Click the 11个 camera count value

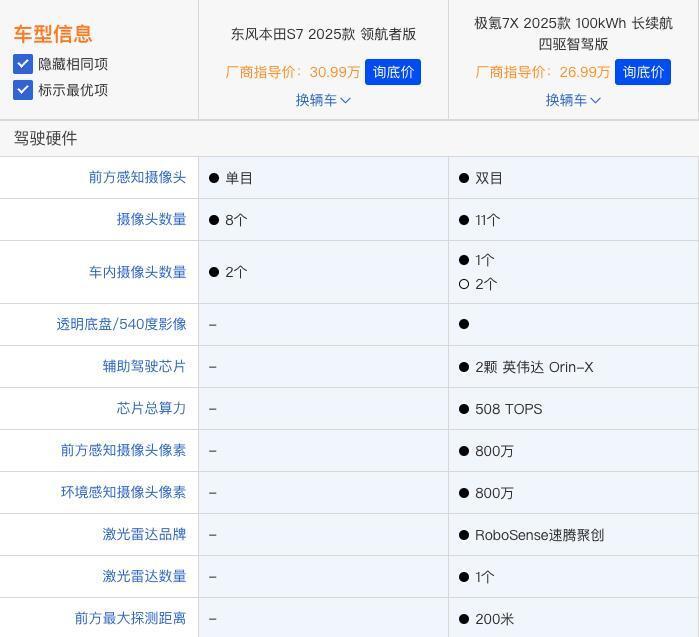point(487,220)
